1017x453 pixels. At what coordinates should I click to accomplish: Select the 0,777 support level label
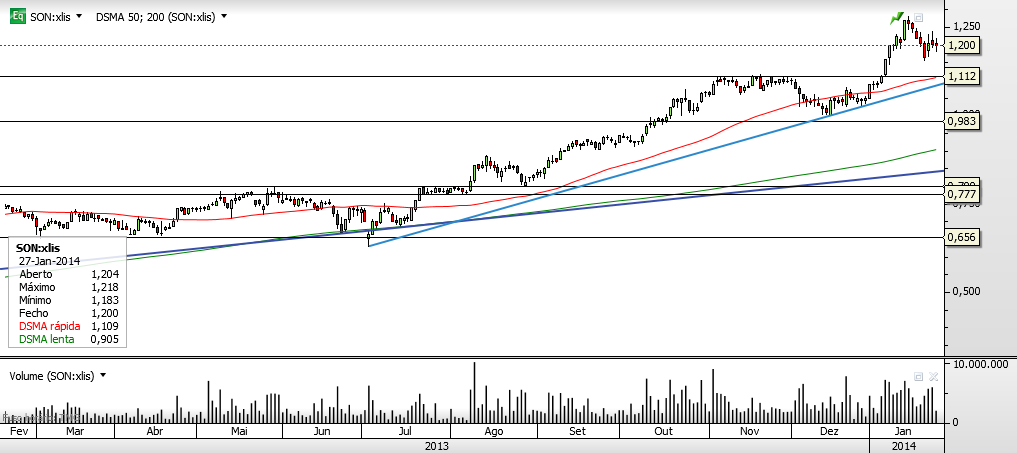(x=961, y=193)
